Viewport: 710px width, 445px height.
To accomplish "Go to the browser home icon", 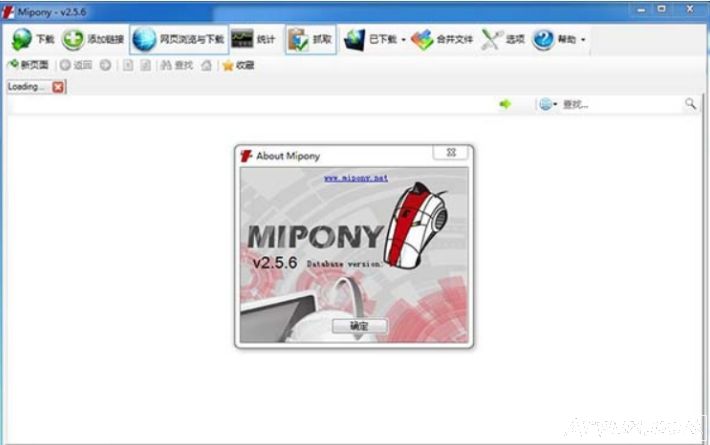I will 206,65.
